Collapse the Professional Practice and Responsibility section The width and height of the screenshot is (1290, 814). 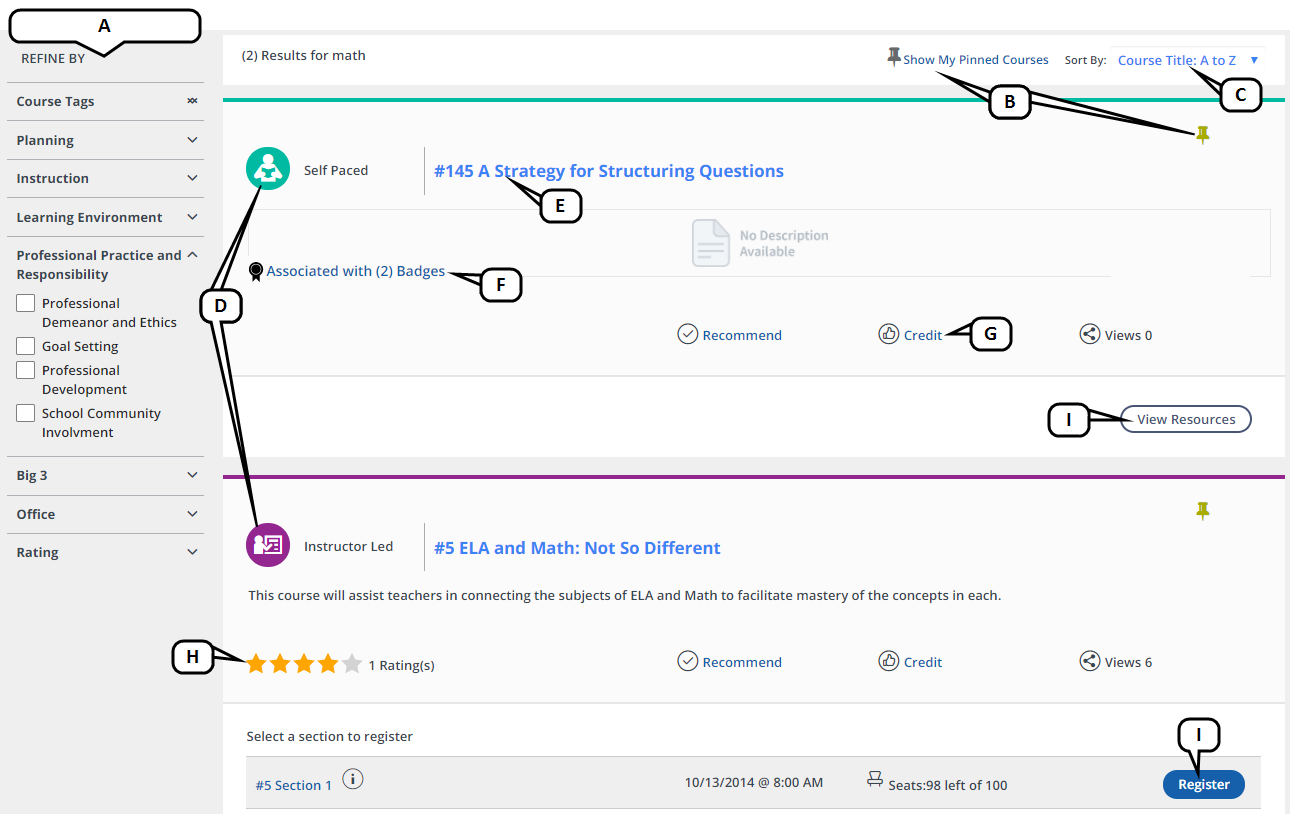click(193, 255)
